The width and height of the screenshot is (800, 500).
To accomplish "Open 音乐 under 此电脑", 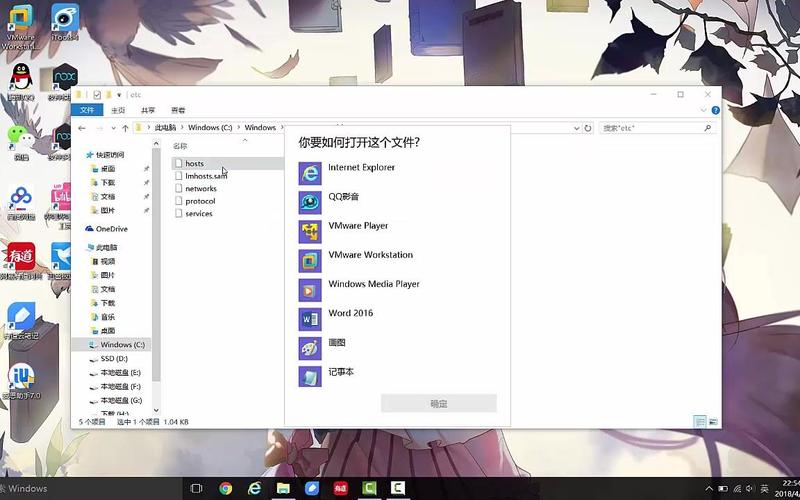I will [x=108, y=317].
